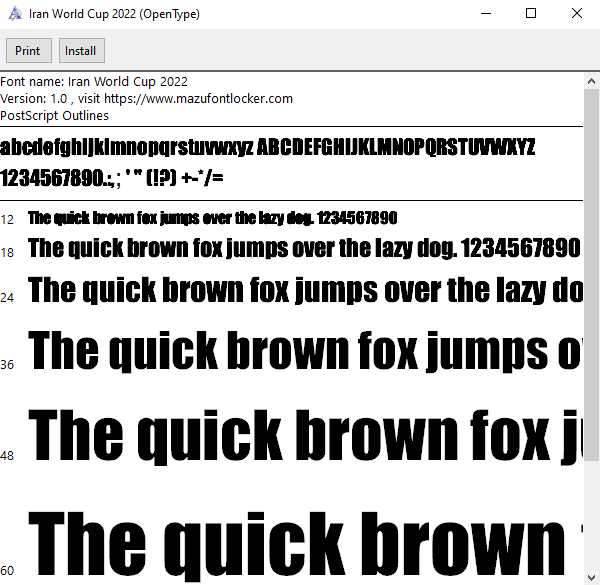
Task: Close the Iran World Cup 2022 window
Action: click(x=577, y=14)
